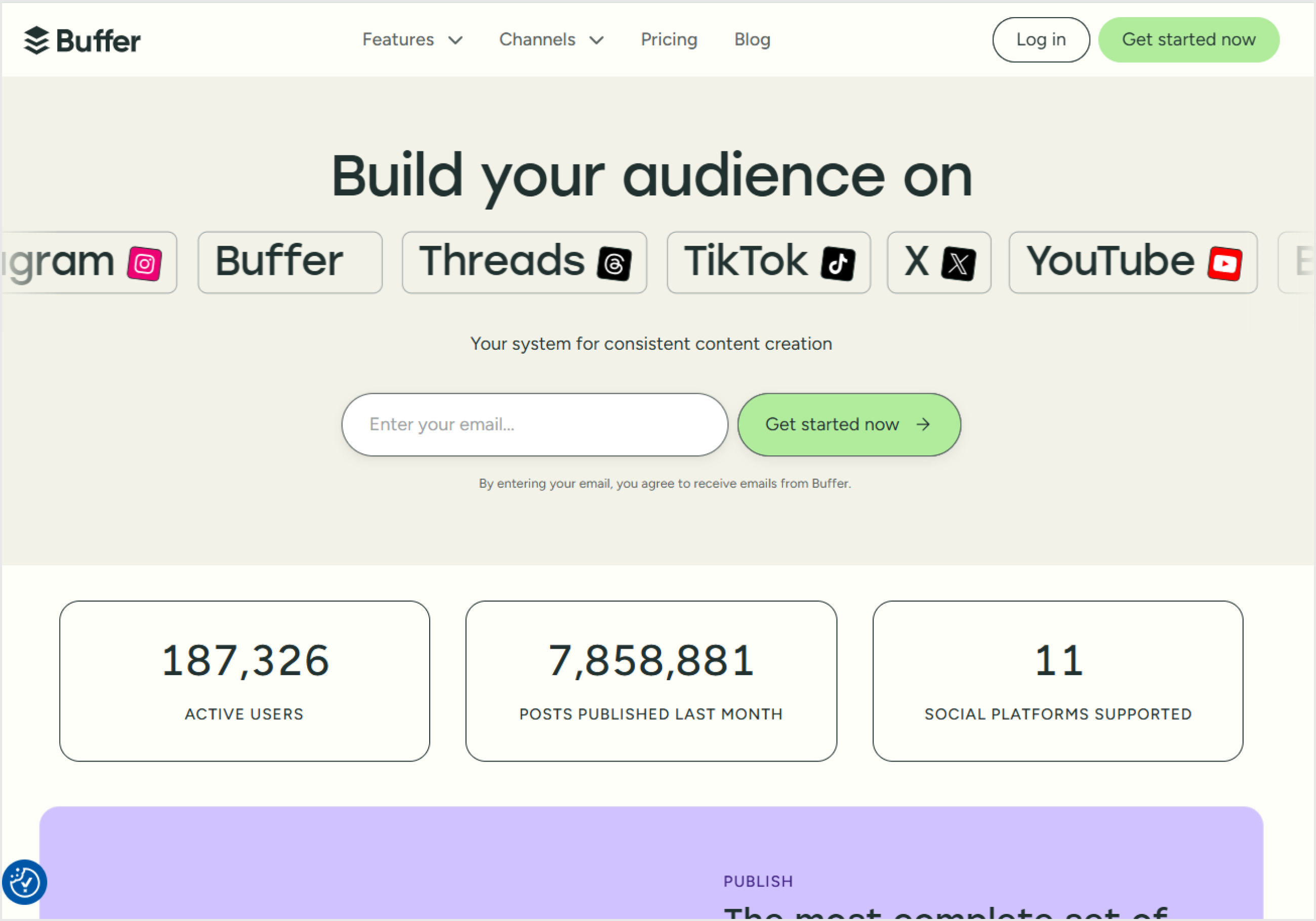Click the ACTIVE USERS label
Screen dimensions: 1316x921
(x=244, y=714)
